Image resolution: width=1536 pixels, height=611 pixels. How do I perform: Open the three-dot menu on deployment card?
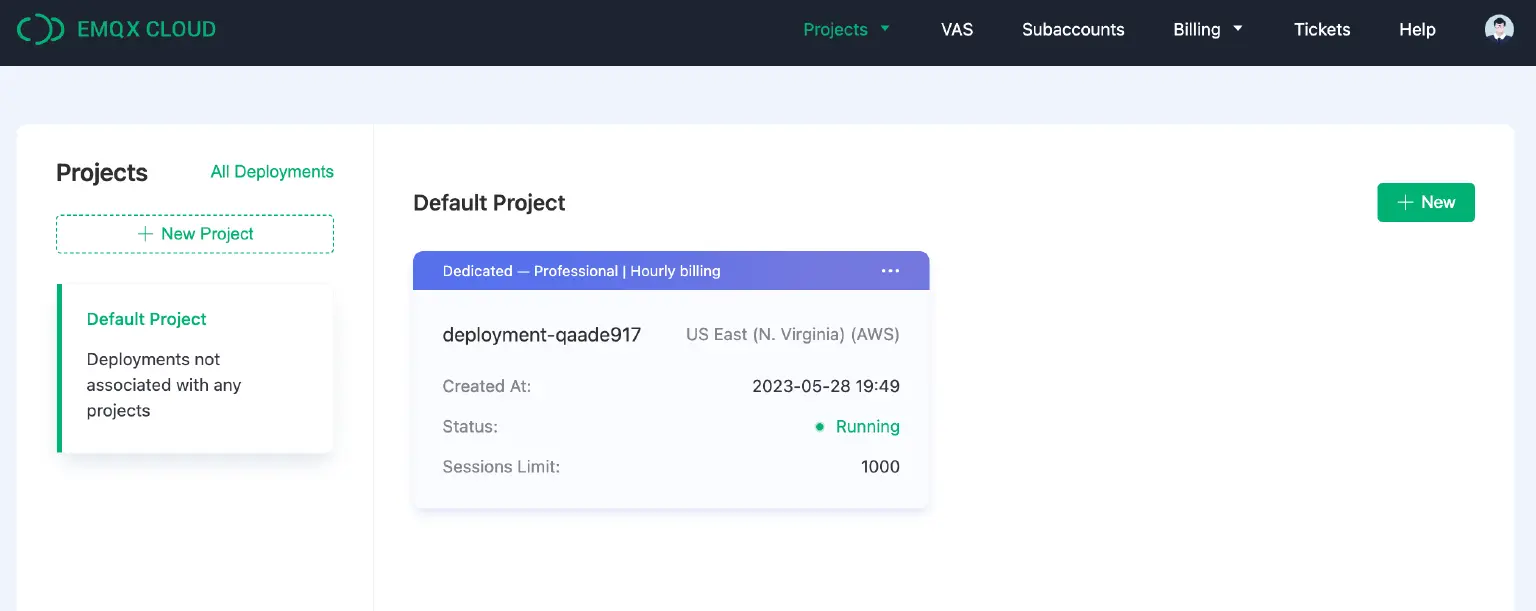coord(890,271)
